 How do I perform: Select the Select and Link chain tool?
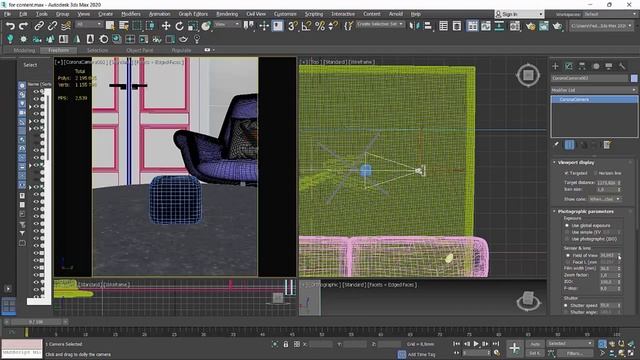[x=39, y=26]
